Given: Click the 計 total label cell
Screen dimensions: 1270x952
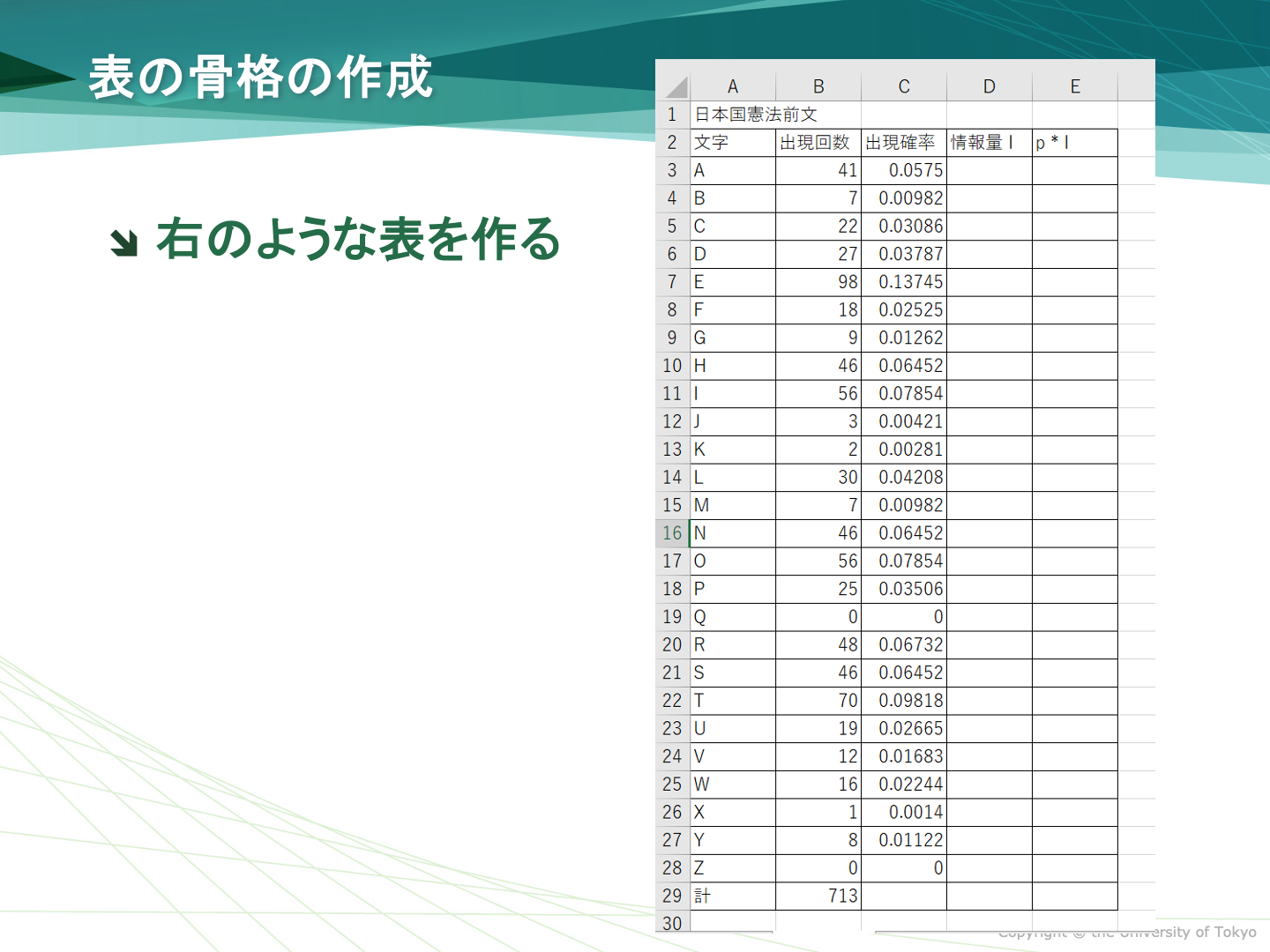Looking at the screenshot, I should pyautogui.click(x=733, y=896).
